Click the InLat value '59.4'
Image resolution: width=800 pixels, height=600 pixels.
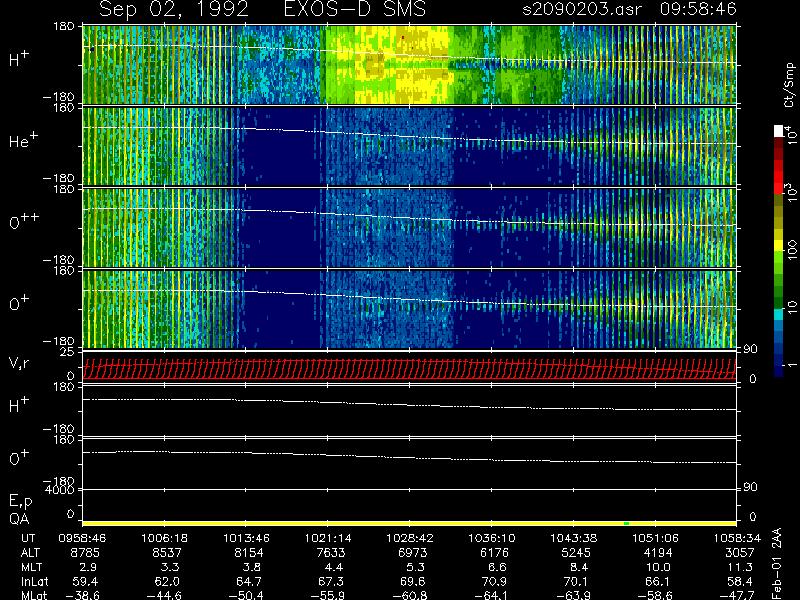(86, 582)
